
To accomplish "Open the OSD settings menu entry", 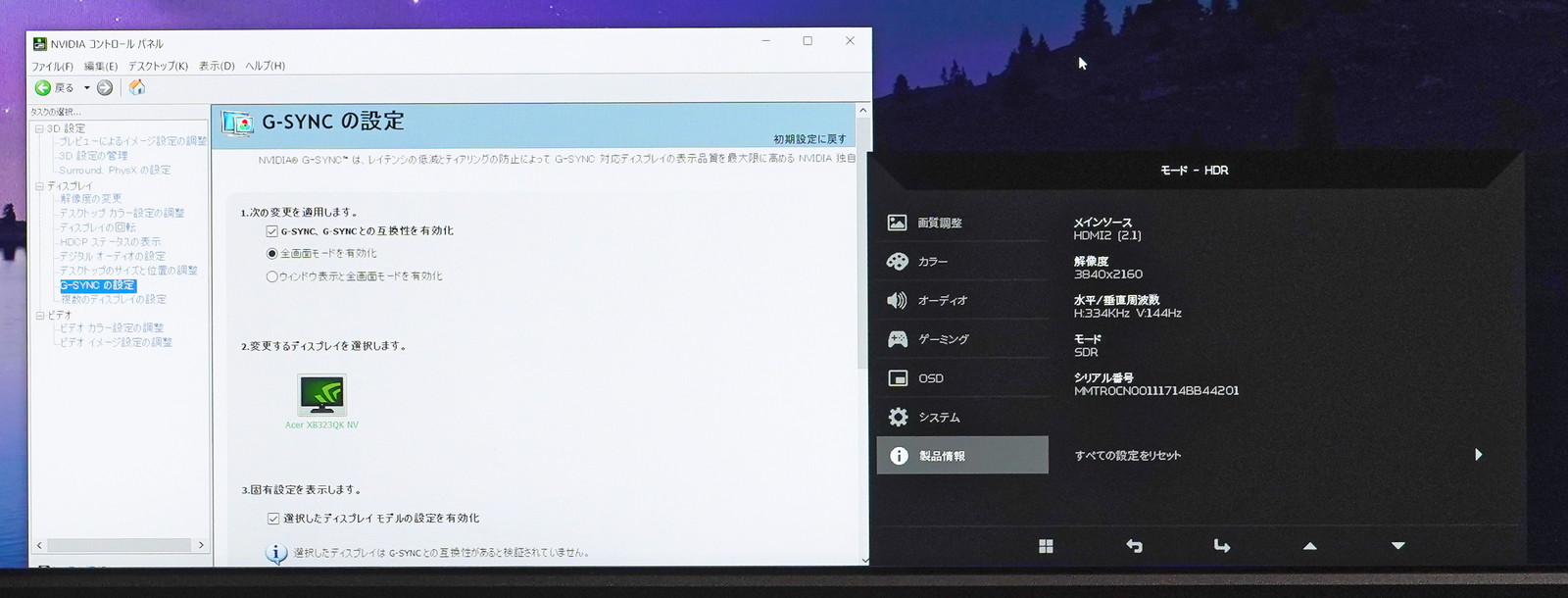I will click(x=962, y=378).
